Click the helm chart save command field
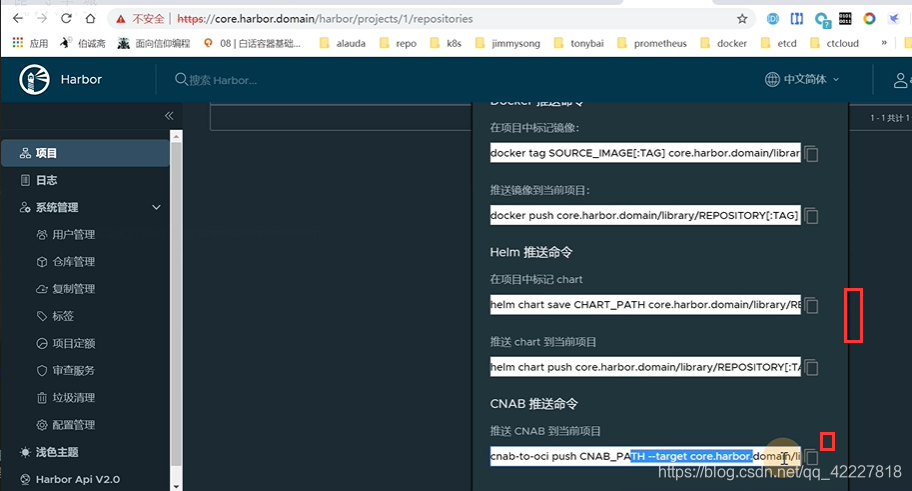This screenshot has height=491, width=912. click(x=645, y=305)
